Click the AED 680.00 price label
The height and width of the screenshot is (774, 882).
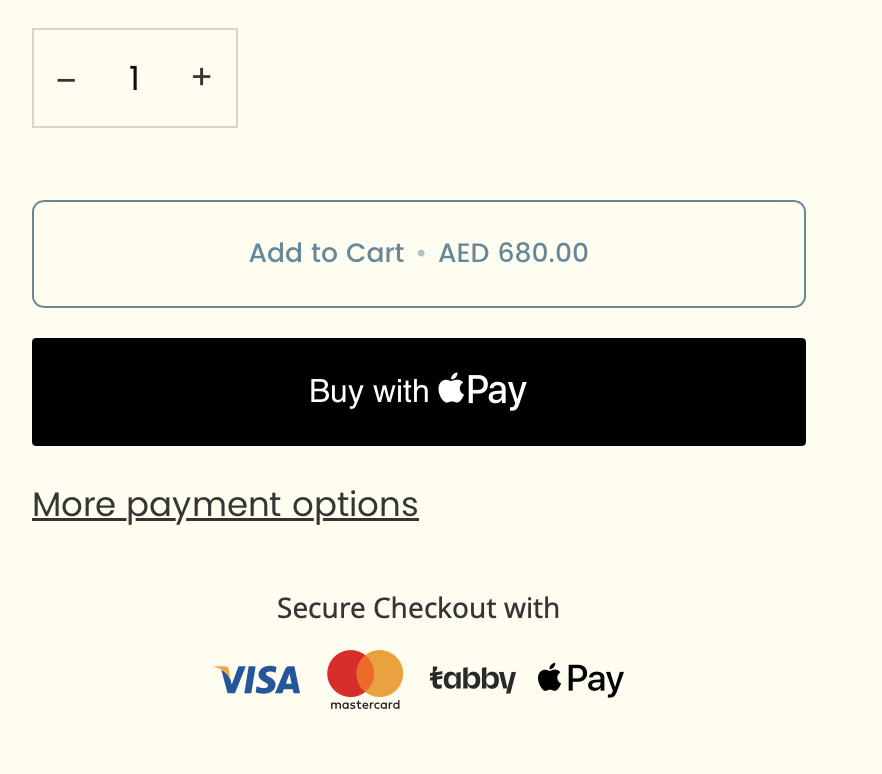click(514, 253)
